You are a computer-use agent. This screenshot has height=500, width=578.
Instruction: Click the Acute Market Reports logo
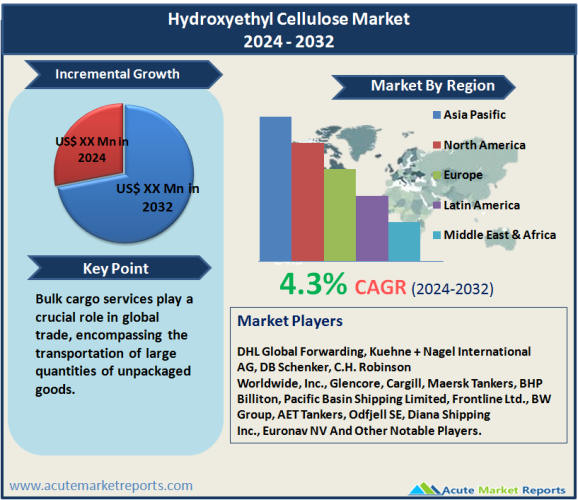pos(487,489)
